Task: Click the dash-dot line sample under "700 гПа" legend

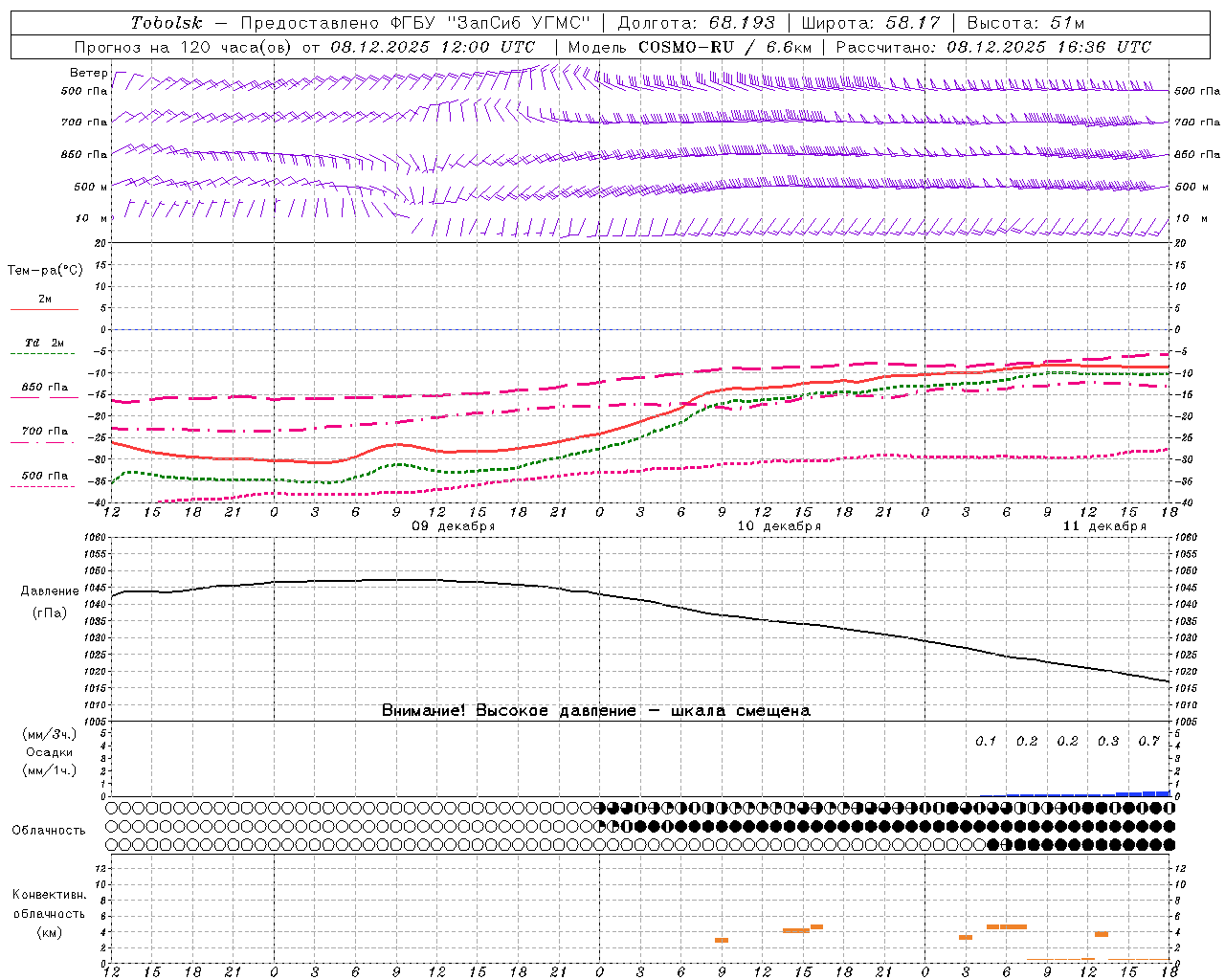Action: pos(44,442)
